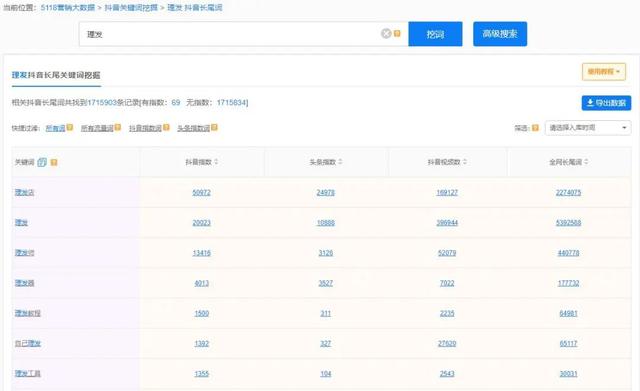Image resolution: width=640 pixels, height=391 pixels.
Task: Click the help icon next to 筛选 label
Action: point(536,128)
